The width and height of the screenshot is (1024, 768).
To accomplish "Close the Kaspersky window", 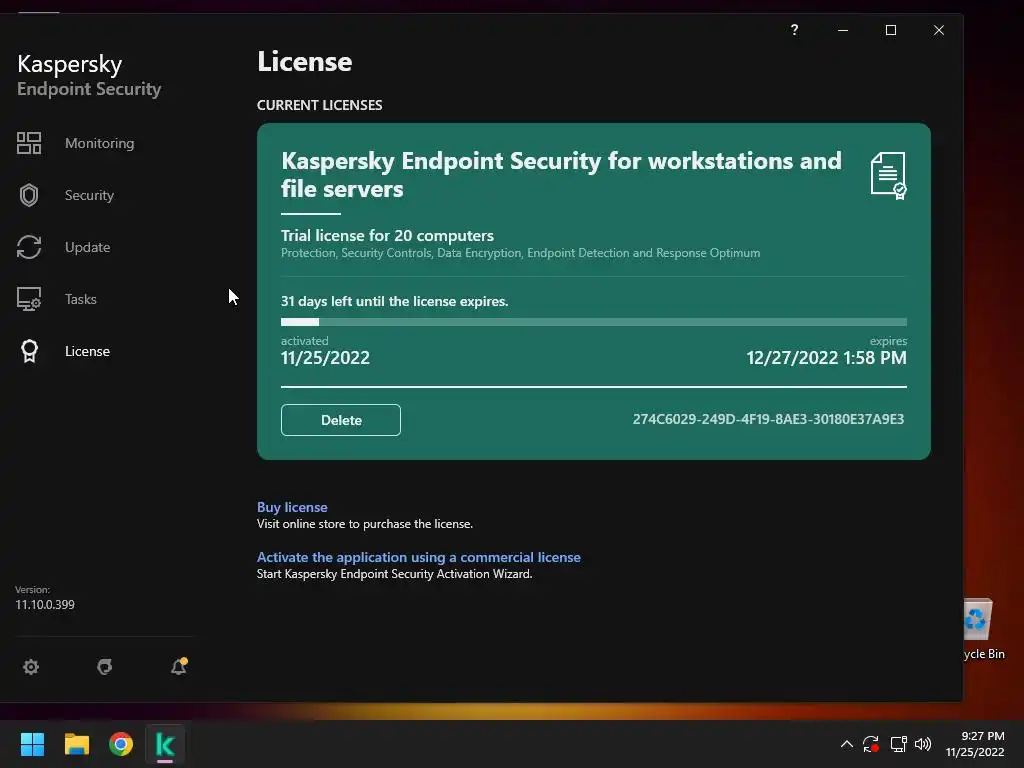I will coord(939,30).
